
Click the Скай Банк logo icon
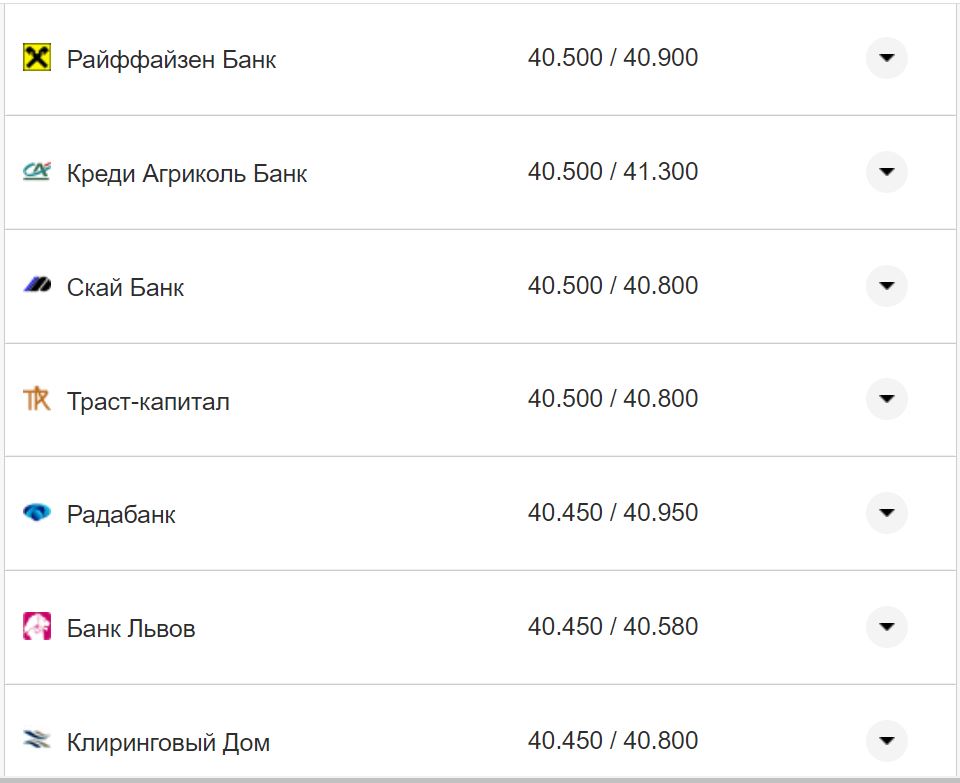[36, 286]
